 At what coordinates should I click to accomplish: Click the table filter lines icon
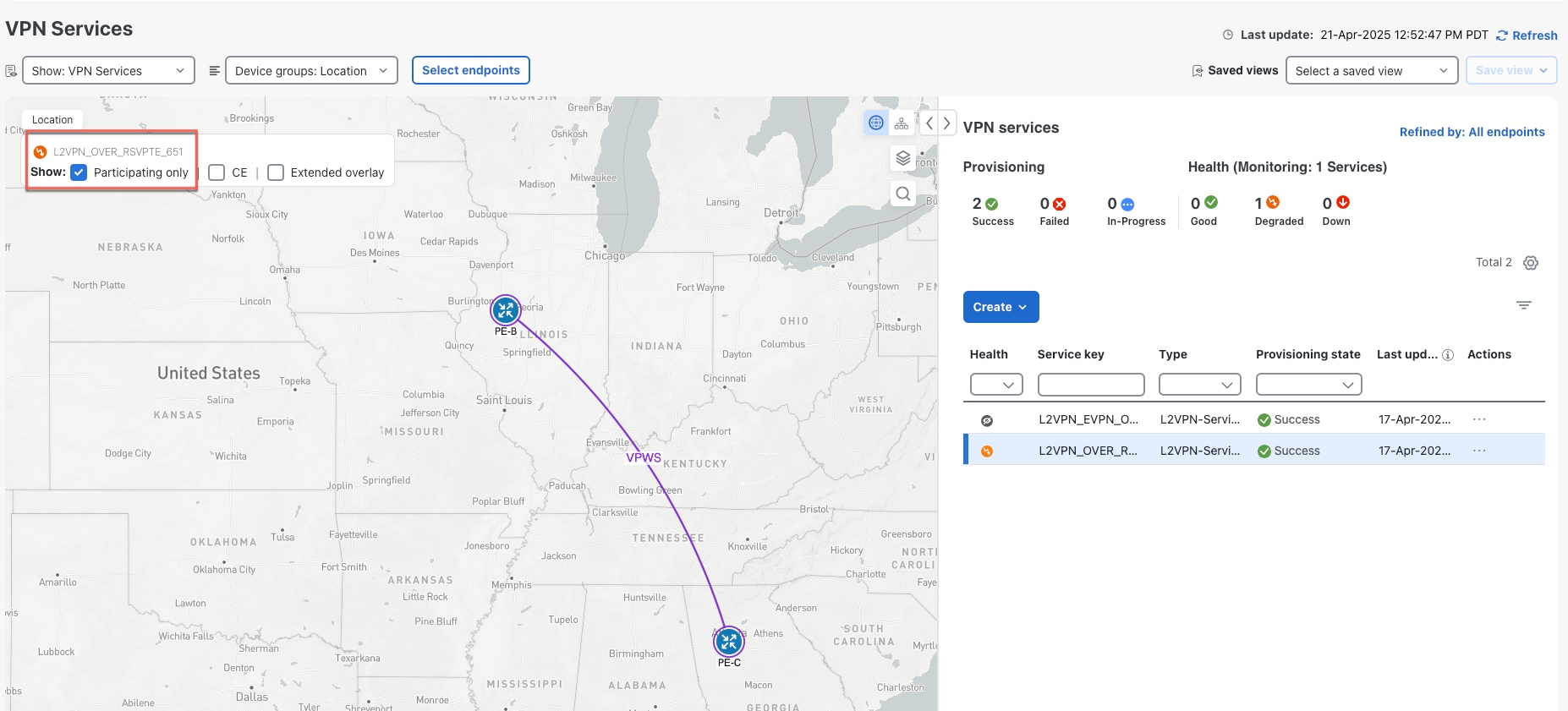tap(1523, 305)
